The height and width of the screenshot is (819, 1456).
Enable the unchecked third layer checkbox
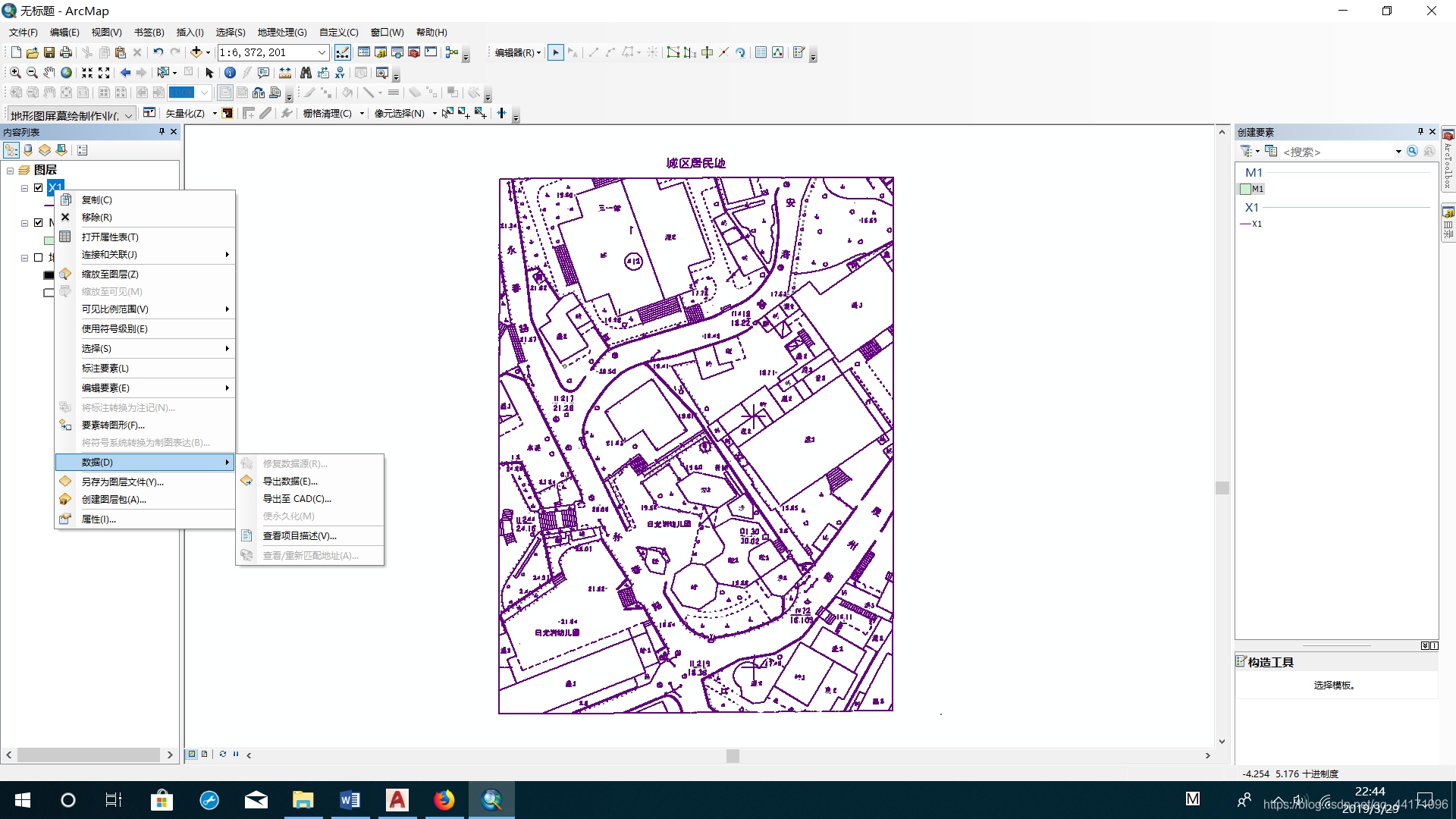pyautogui.click(x=39, y=258)
